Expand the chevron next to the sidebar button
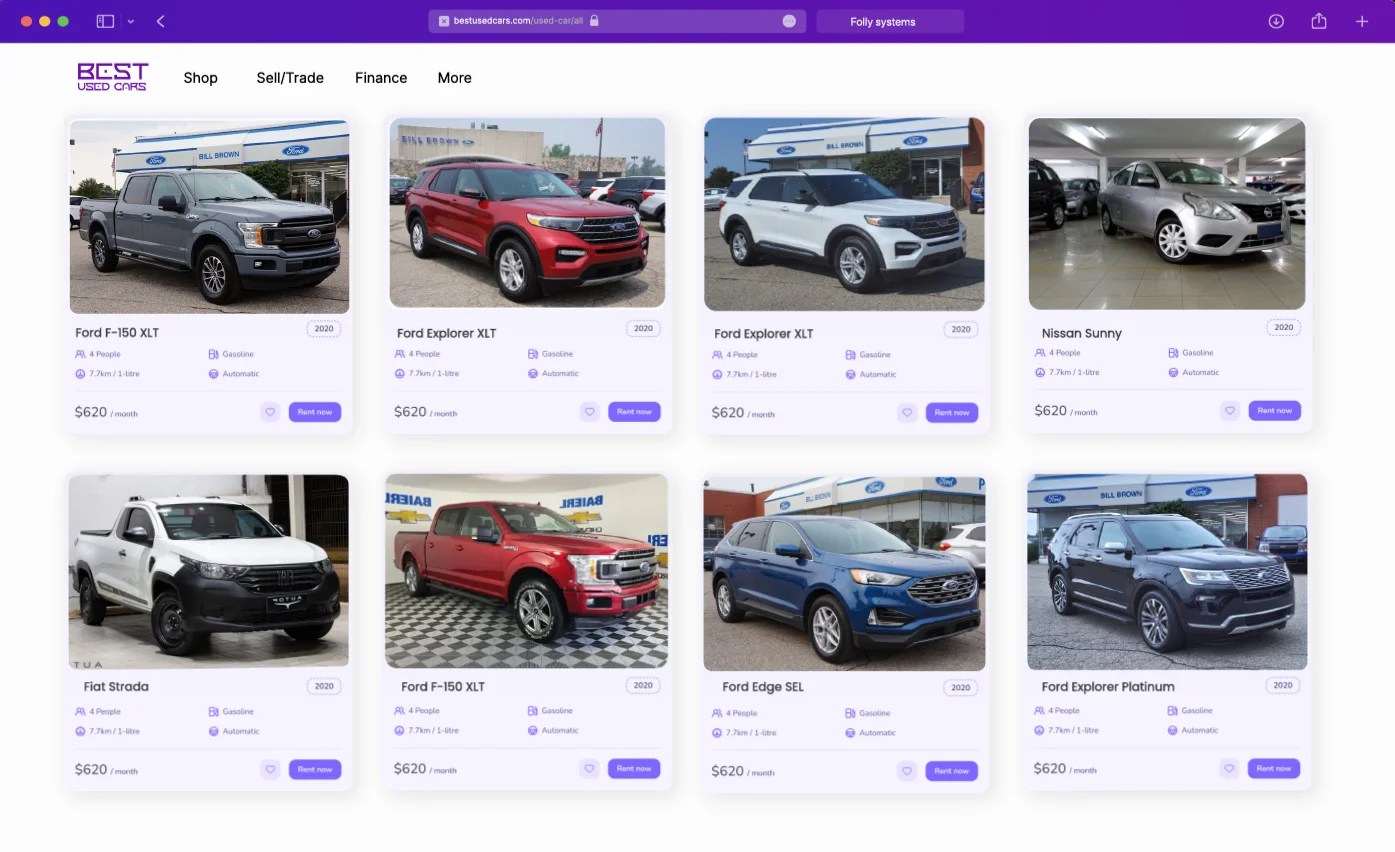1395x852 pixels. tap(131, 20)
